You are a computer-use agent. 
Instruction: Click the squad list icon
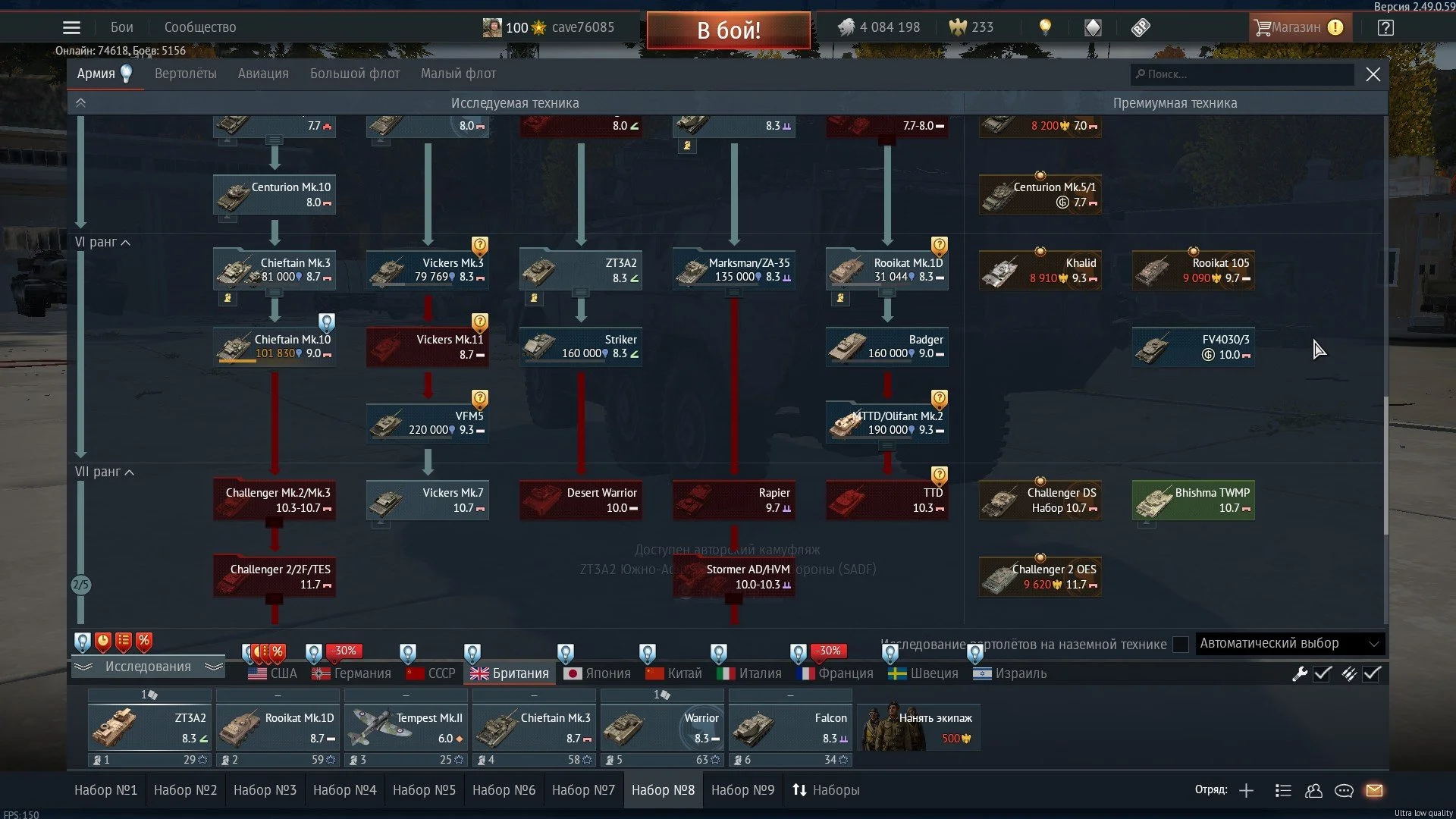1283,790
